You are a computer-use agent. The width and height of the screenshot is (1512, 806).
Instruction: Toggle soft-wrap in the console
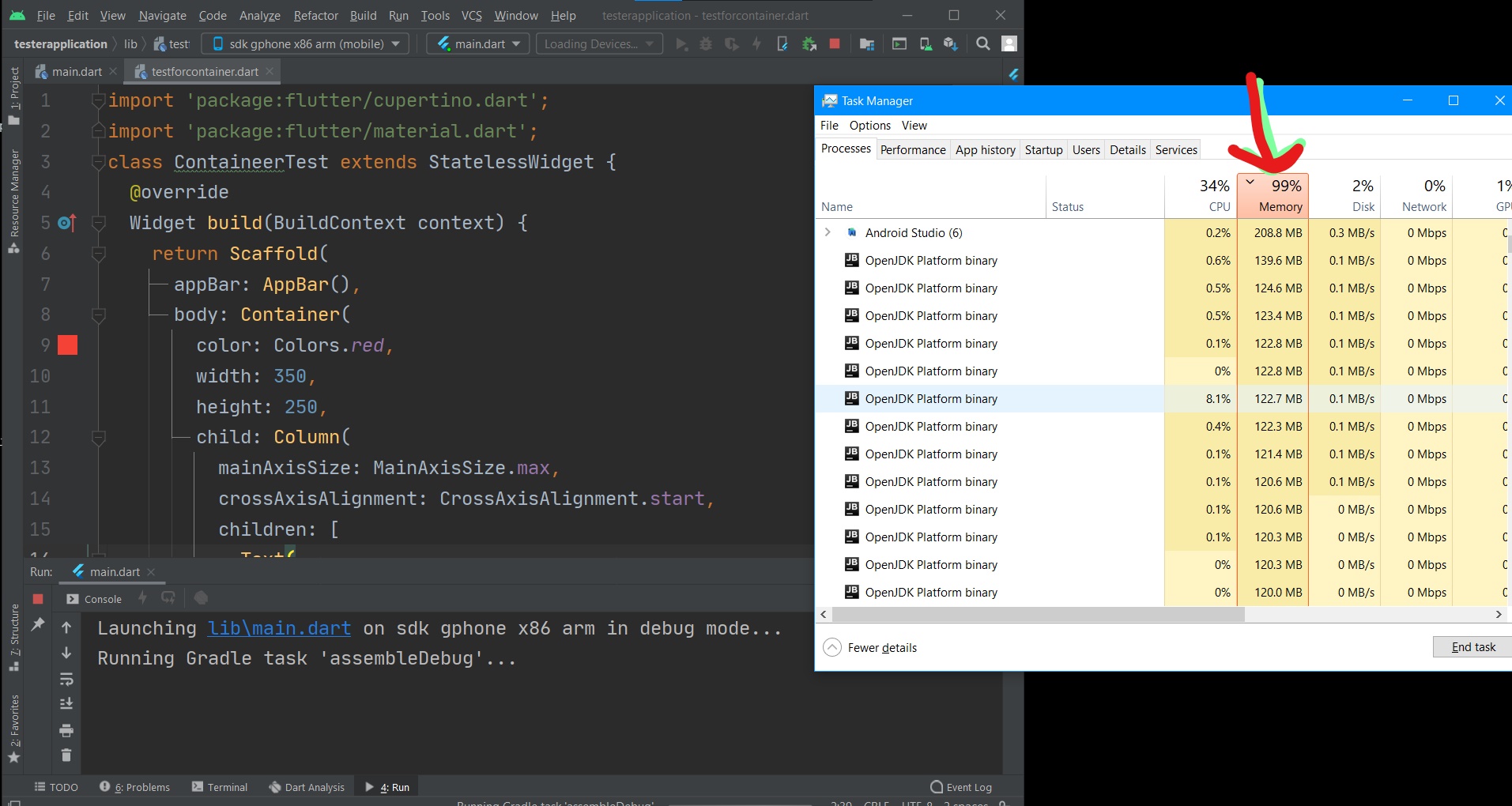pos(66,680)
